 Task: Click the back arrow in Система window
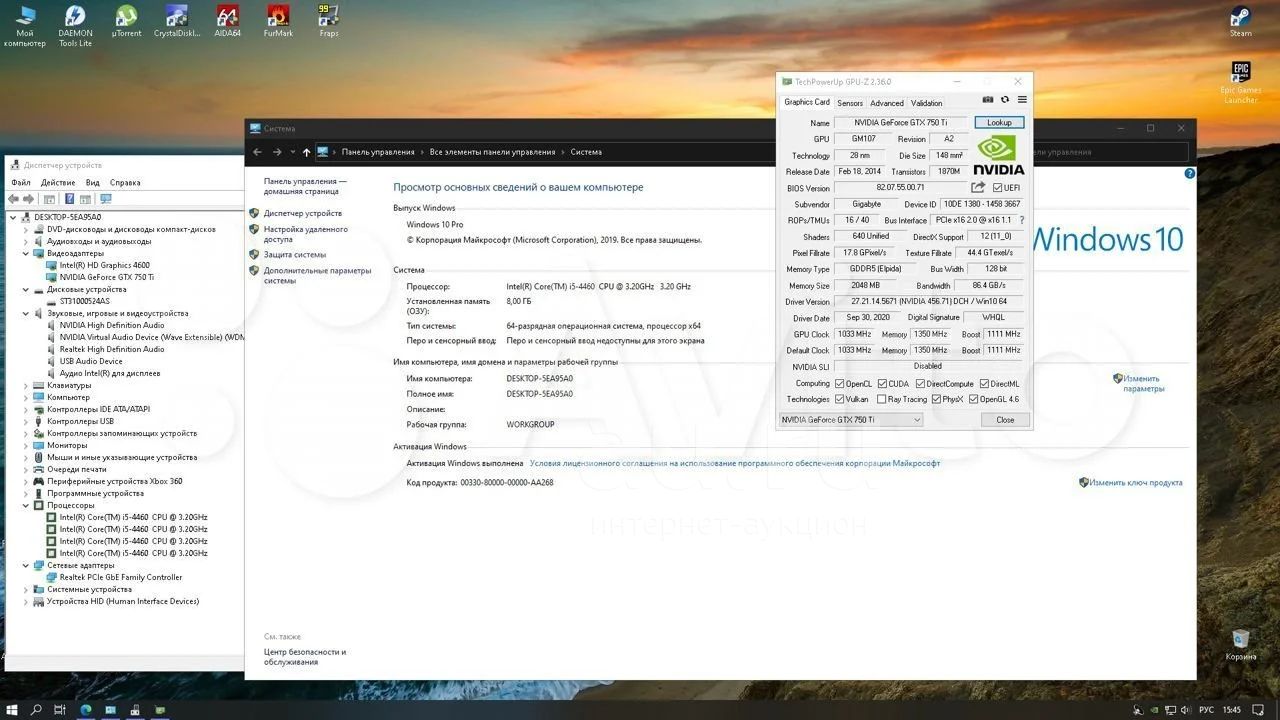tap(257, 152)
